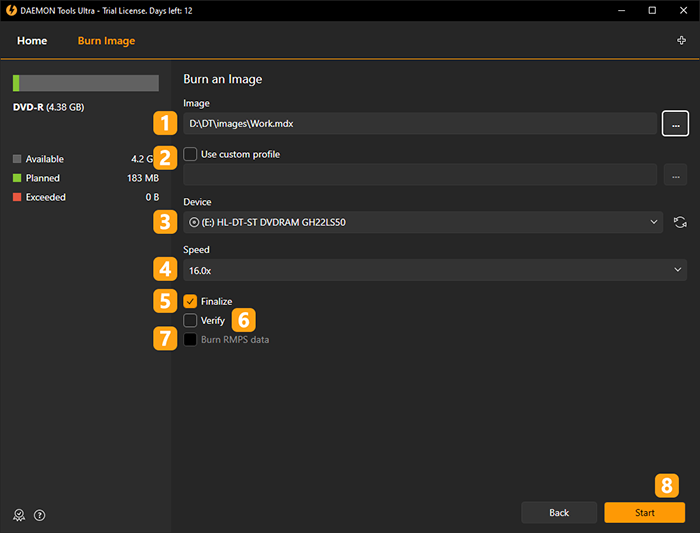Toggle the Burn RMPS data checkbox
This screenshot has height=533, width=700.
[x=190, y=339]
